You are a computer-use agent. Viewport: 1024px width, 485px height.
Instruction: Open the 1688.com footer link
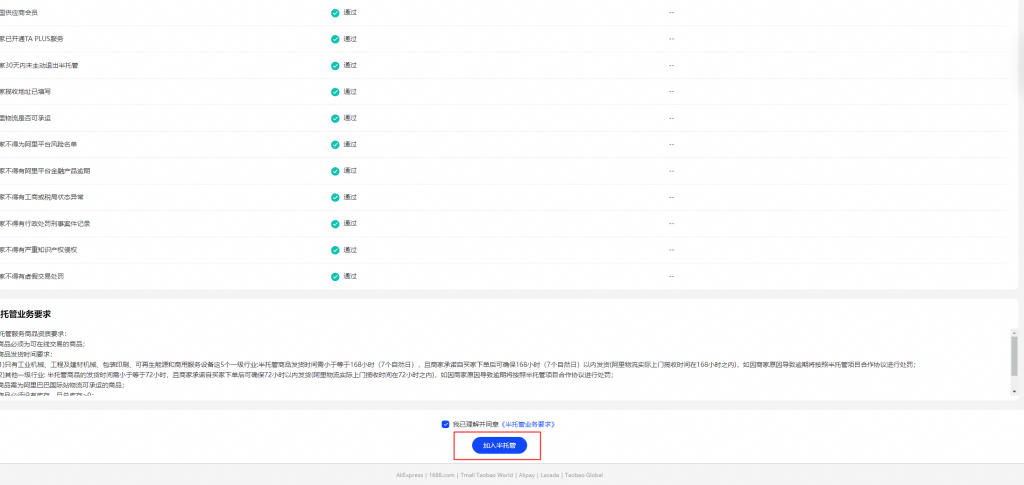(x=441, y=475)
